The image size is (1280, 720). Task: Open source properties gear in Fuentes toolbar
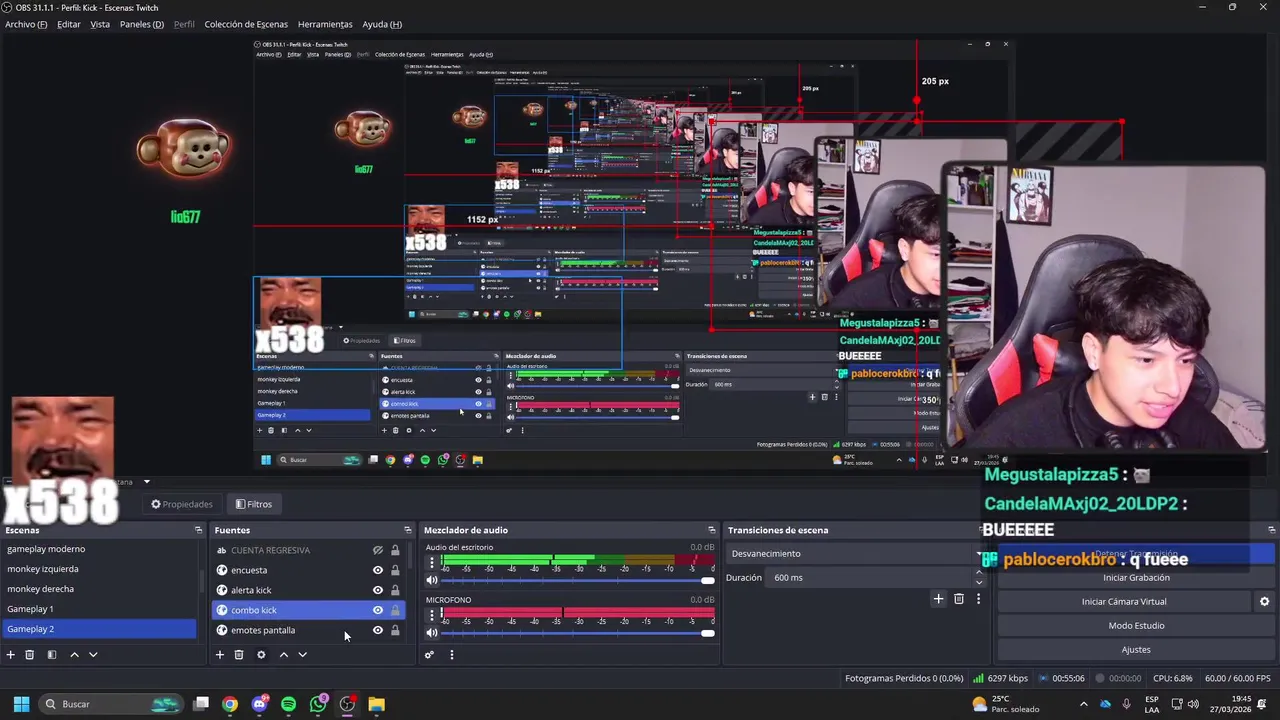[261, 655]
